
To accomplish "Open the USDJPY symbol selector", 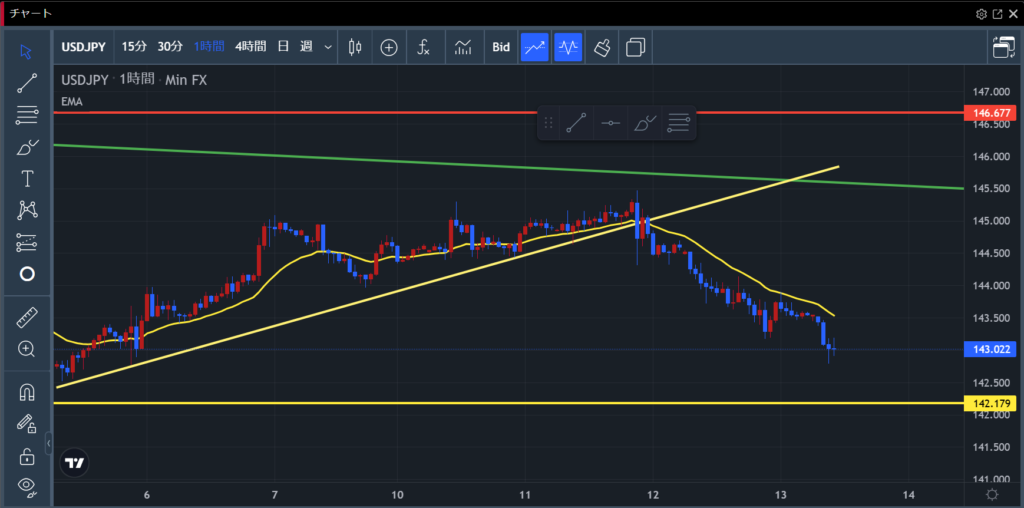I will tap(85, 47).
